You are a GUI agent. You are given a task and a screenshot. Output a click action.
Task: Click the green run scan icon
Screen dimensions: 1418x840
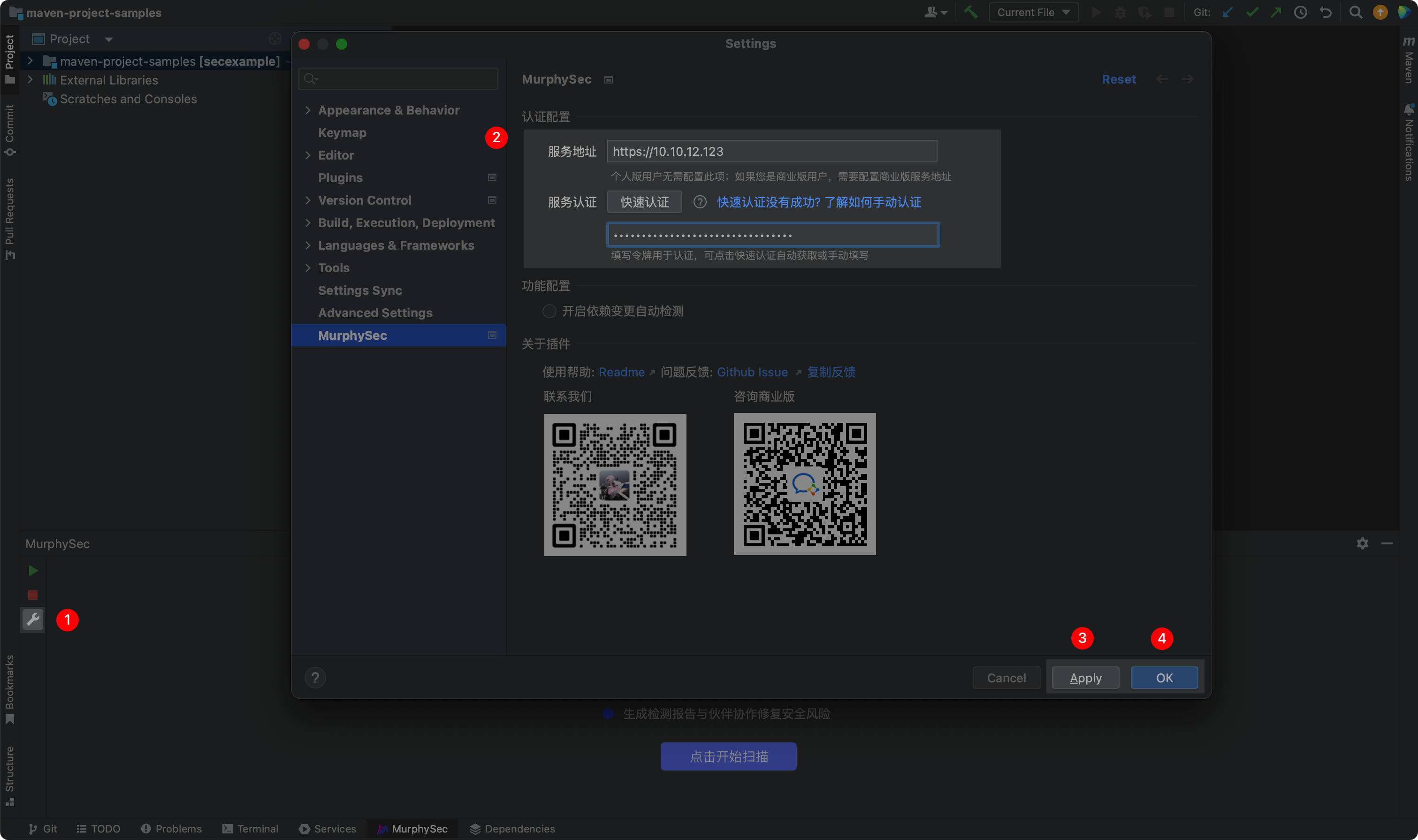coord(33,571)
